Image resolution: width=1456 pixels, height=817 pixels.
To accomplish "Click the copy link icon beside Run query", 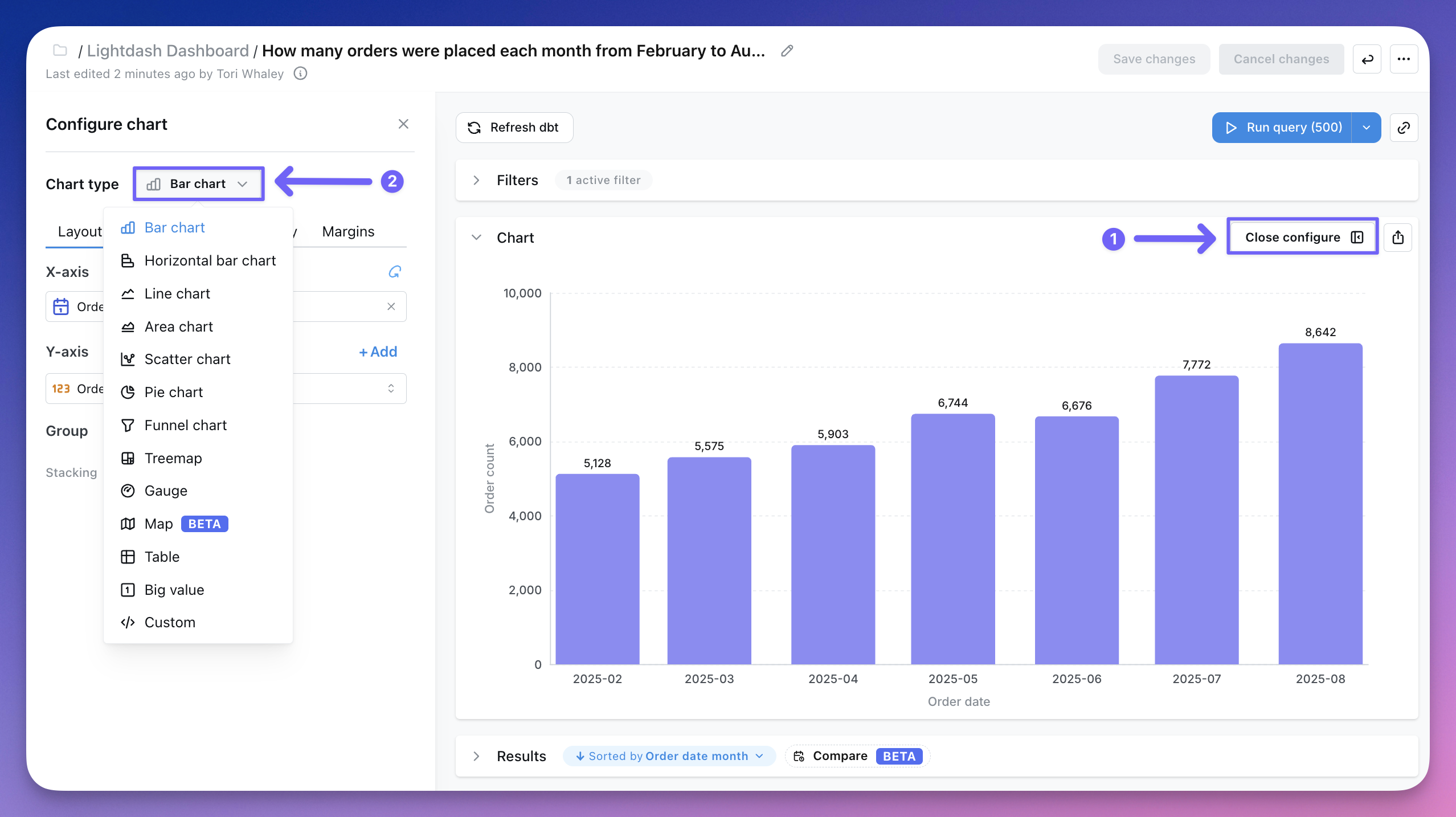I will click(1404, 128).
